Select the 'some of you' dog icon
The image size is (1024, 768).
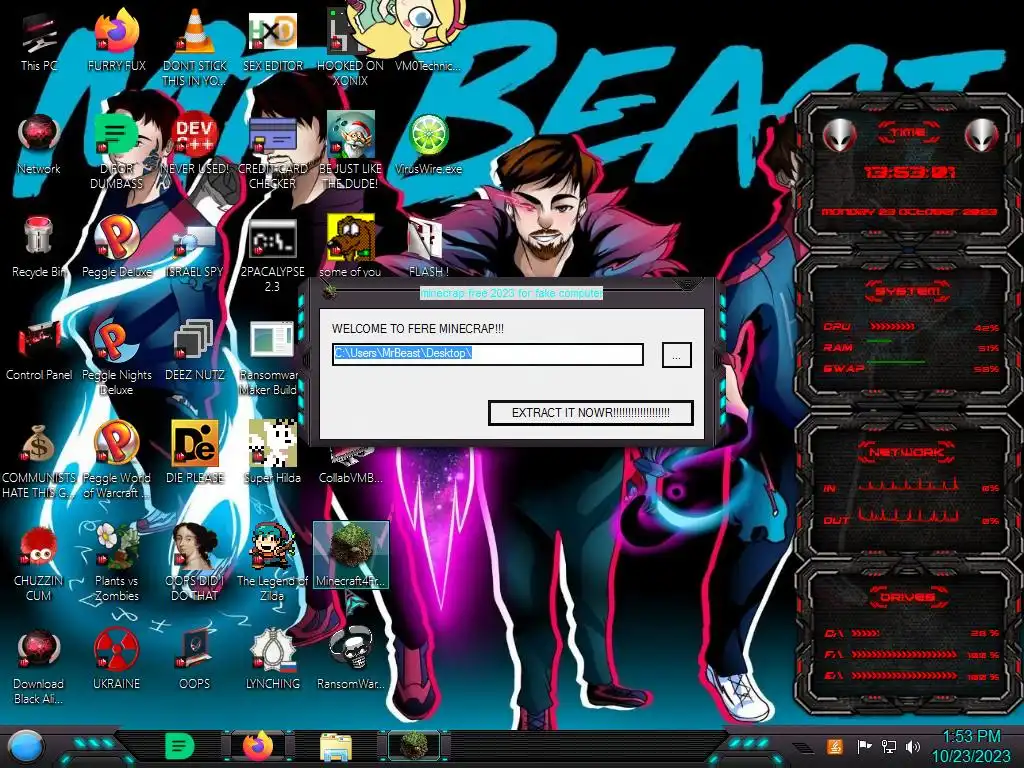coord(350,248)
